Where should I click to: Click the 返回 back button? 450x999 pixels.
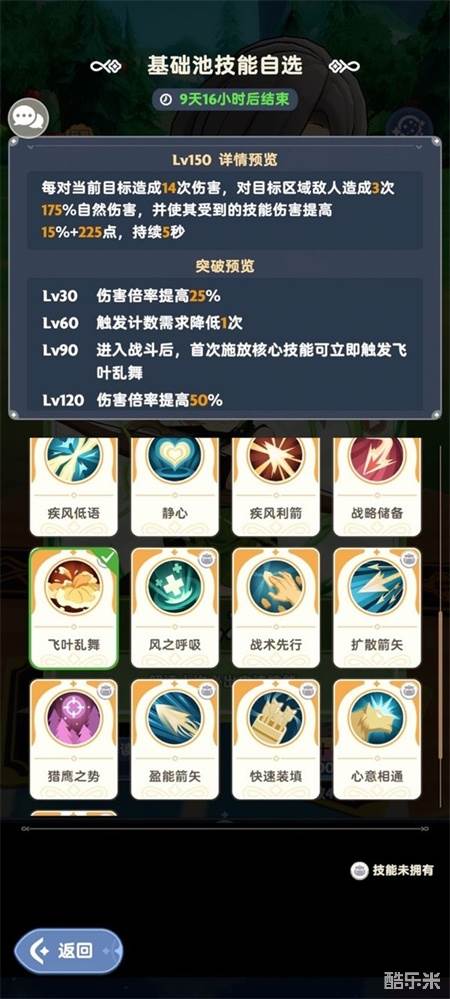pos(68,951)
